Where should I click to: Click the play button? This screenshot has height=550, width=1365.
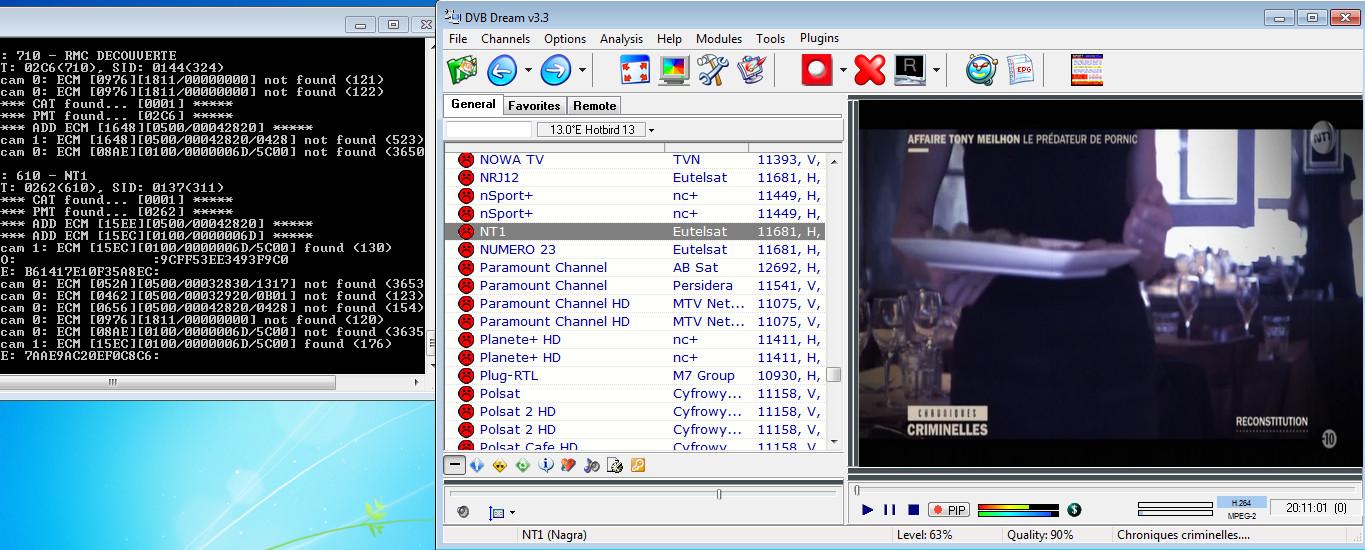tap(867, 510)
